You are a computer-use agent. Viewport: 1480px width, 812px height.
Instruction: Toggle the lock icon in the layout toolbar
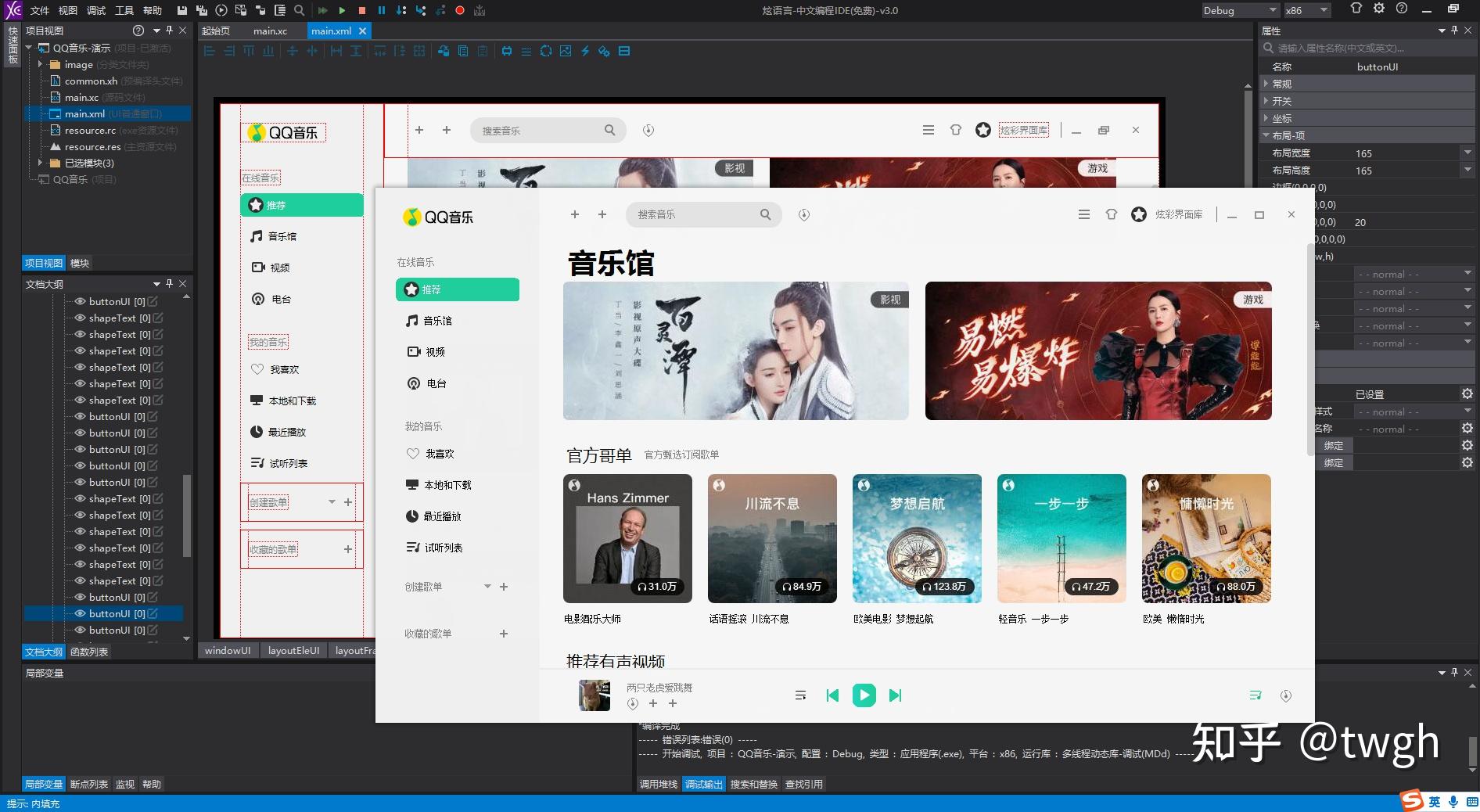tap(444, 51)
